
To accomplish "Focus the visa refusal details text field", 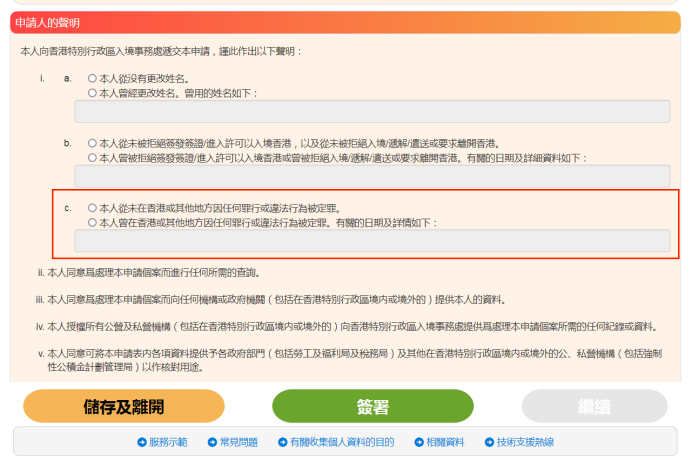I will tap(372, 176).
